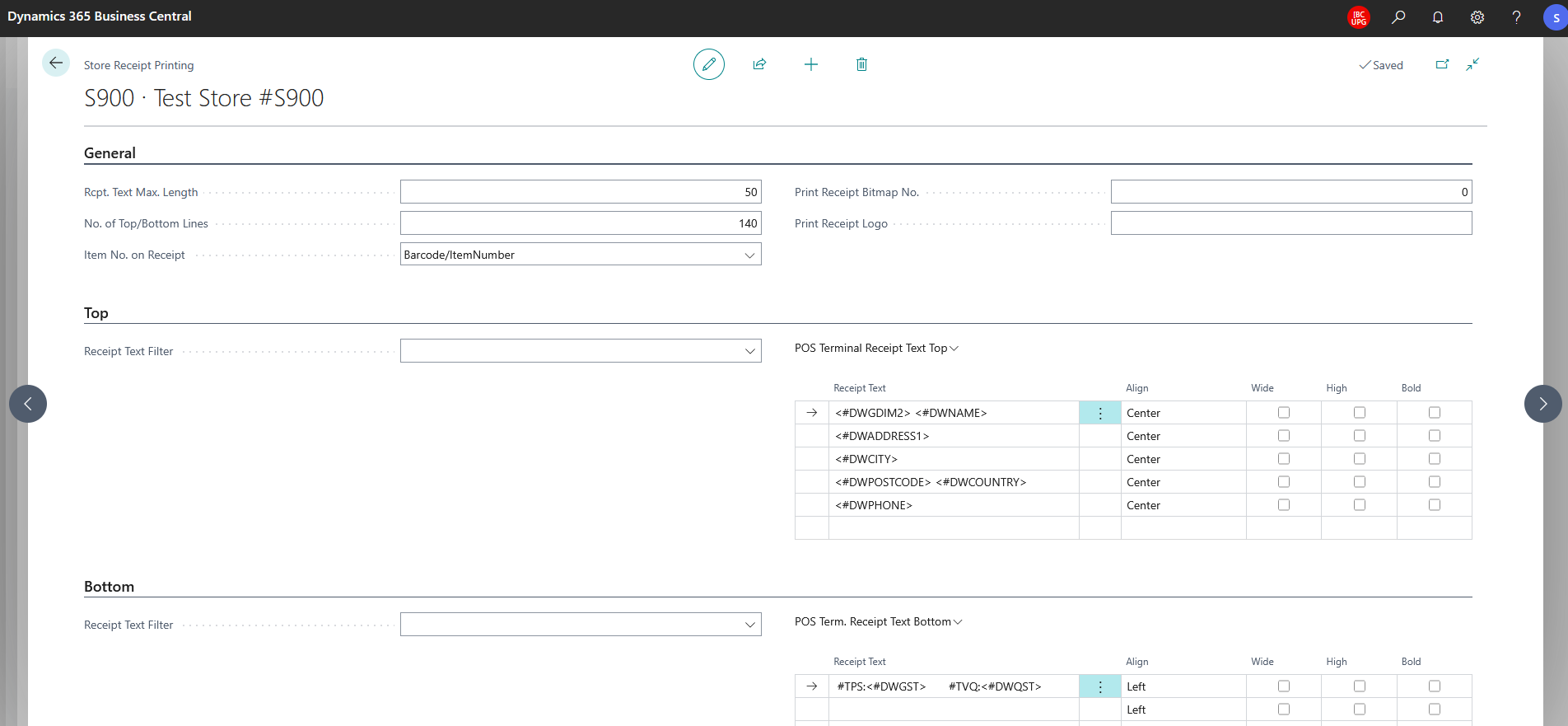Click the collapse page icon beside Saved
This screenshot has height=726, width=1568.
(1472, 64)
